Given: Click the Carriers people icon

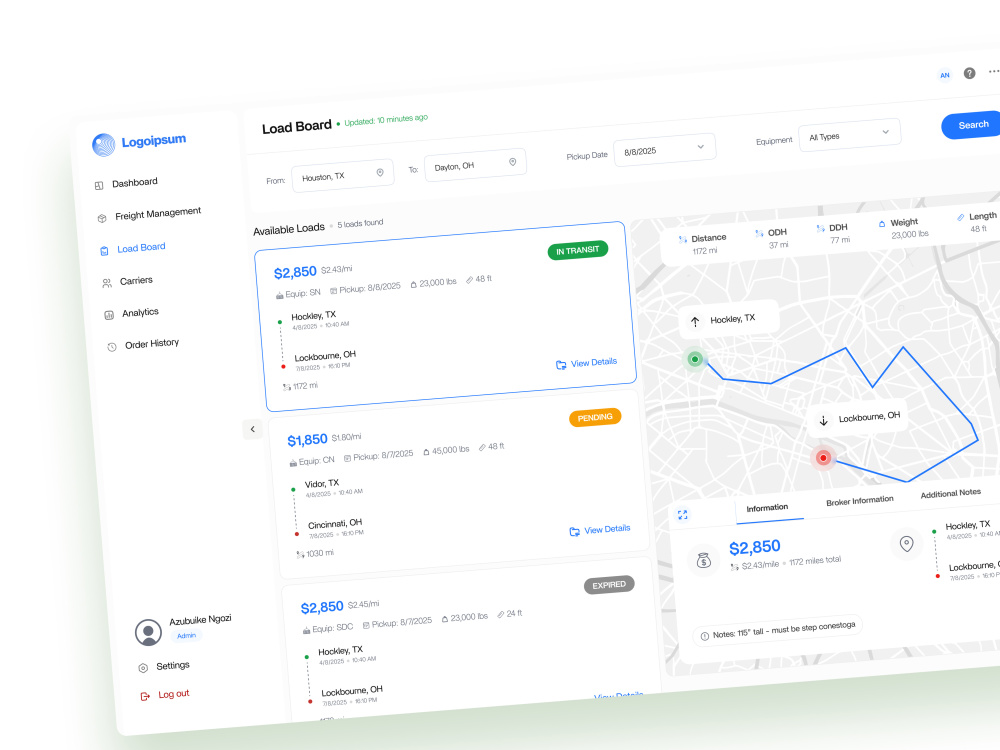Looking at the screenshot, I should 107,283.
